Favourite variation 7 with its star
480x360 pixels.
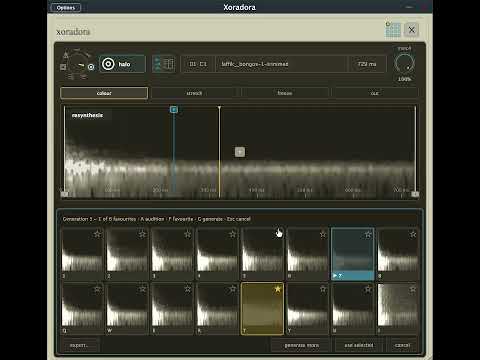(x=368, y=234)
